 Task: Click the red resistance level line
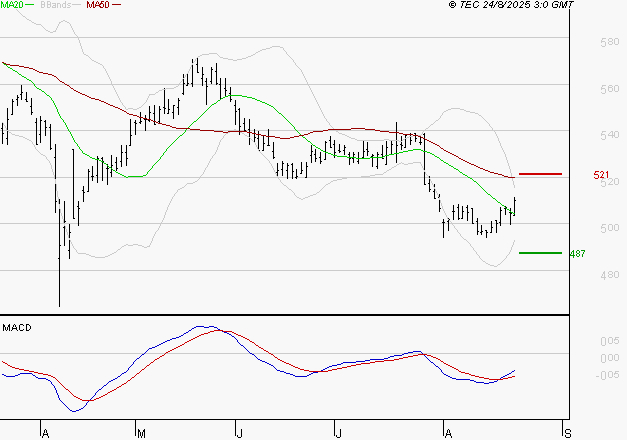(540, 174)
